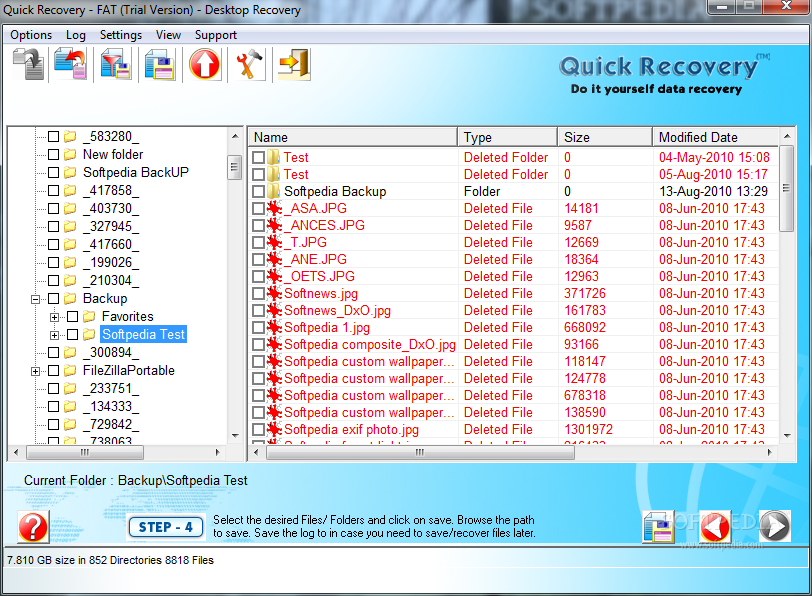This screenshot has height=596, width=812.
Task: Close the Quick Recovery window
Action: (786, 6)
